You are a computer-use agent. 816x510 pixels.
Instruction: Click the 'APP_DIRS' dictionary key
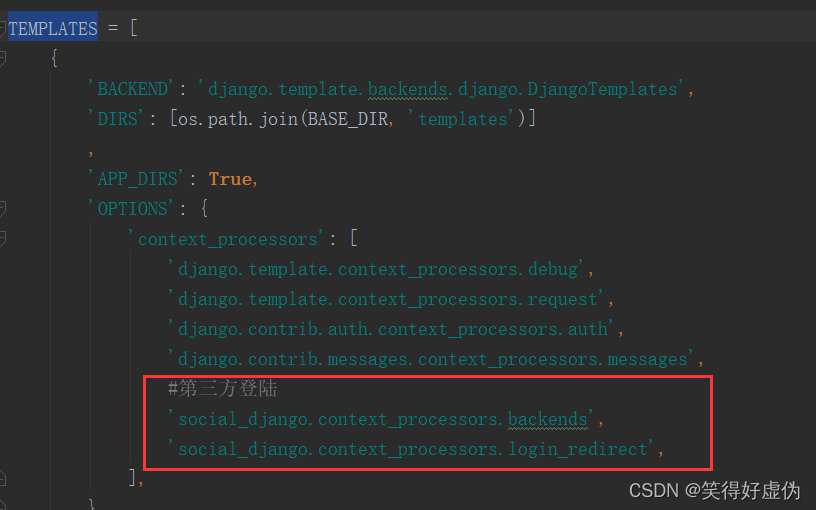pos(135,178)
